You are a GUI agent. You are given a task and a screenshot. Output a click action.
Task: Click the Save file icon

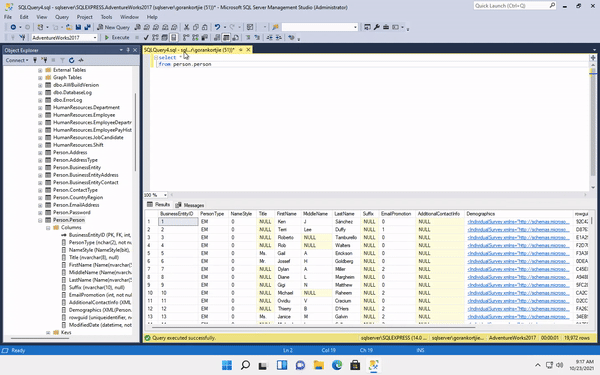click(78, 27)
